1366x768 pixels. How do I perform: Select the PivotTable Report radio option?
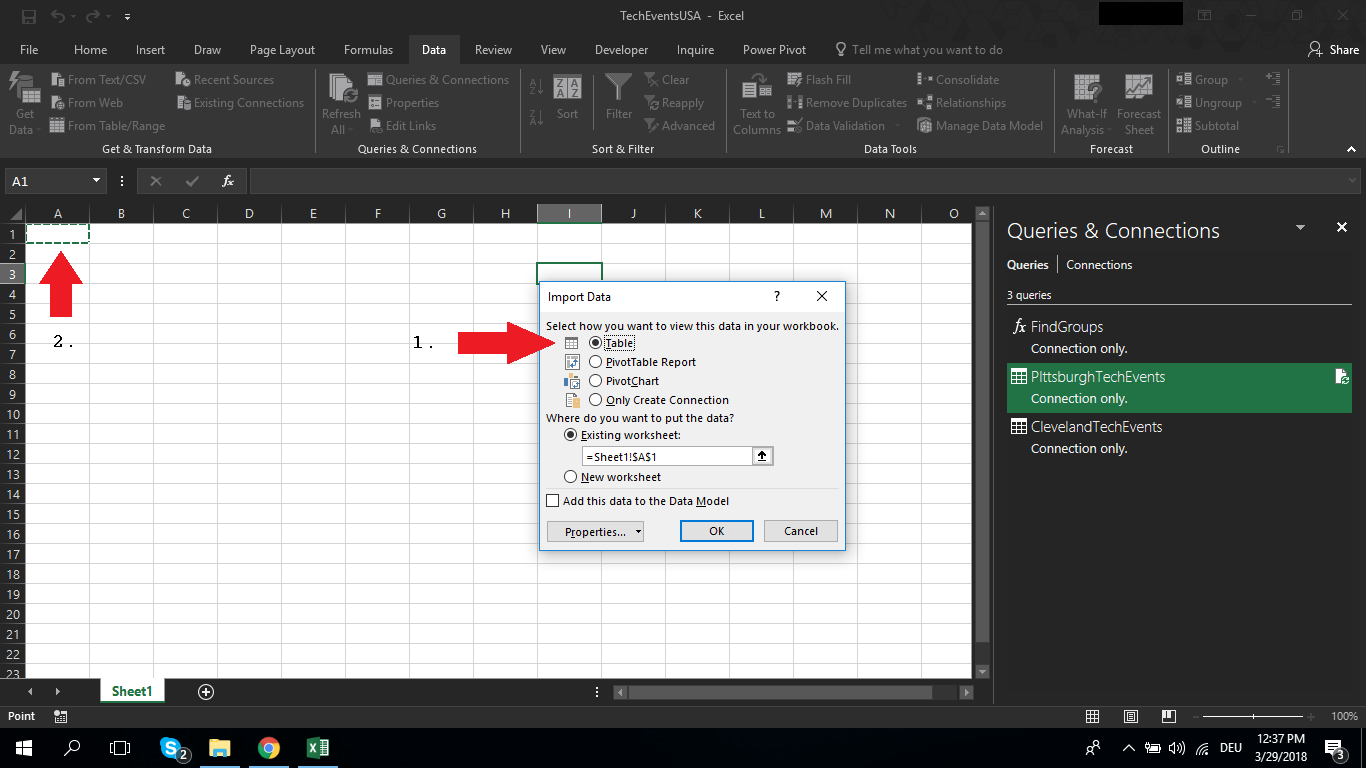pos(596,362)
